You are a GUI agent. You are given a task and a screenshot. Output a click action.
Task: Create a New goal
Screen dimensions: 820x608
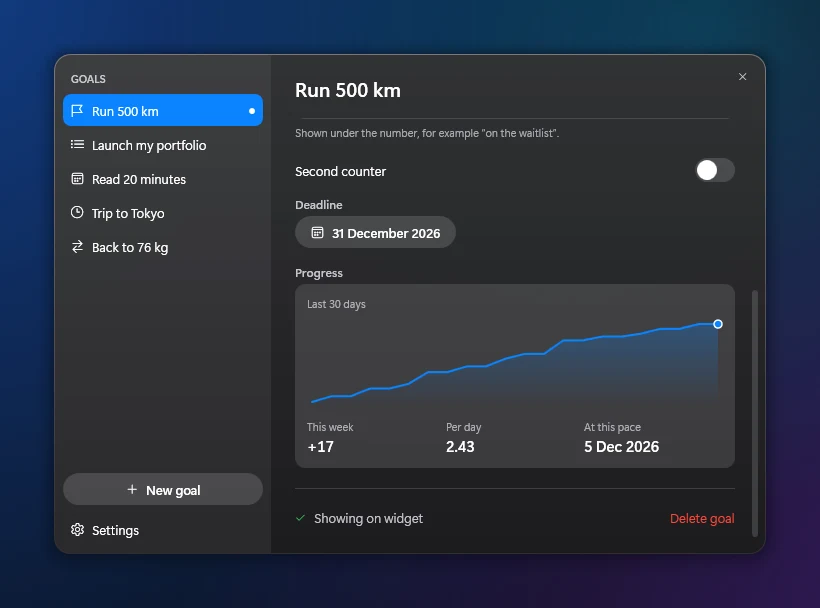point(163,489)
